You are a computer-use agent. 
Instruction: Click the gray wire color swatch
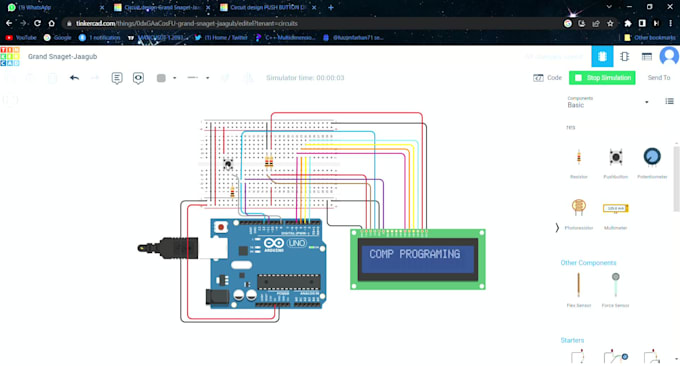point(161,78)
